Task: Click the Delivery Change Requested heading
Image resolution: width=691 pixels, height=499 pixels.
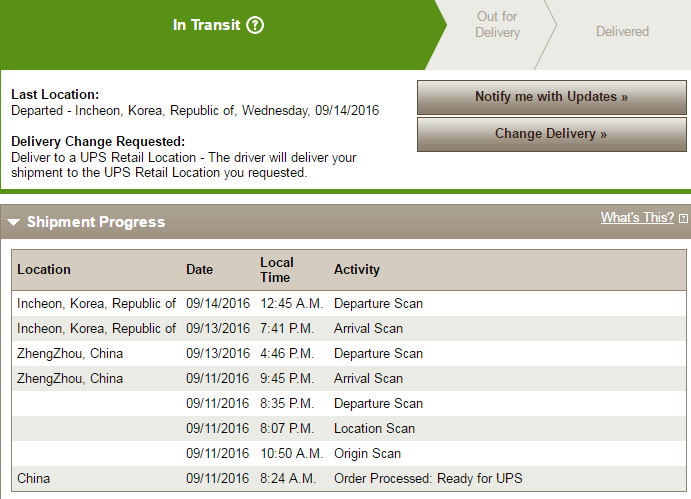Action: (98, 142)
